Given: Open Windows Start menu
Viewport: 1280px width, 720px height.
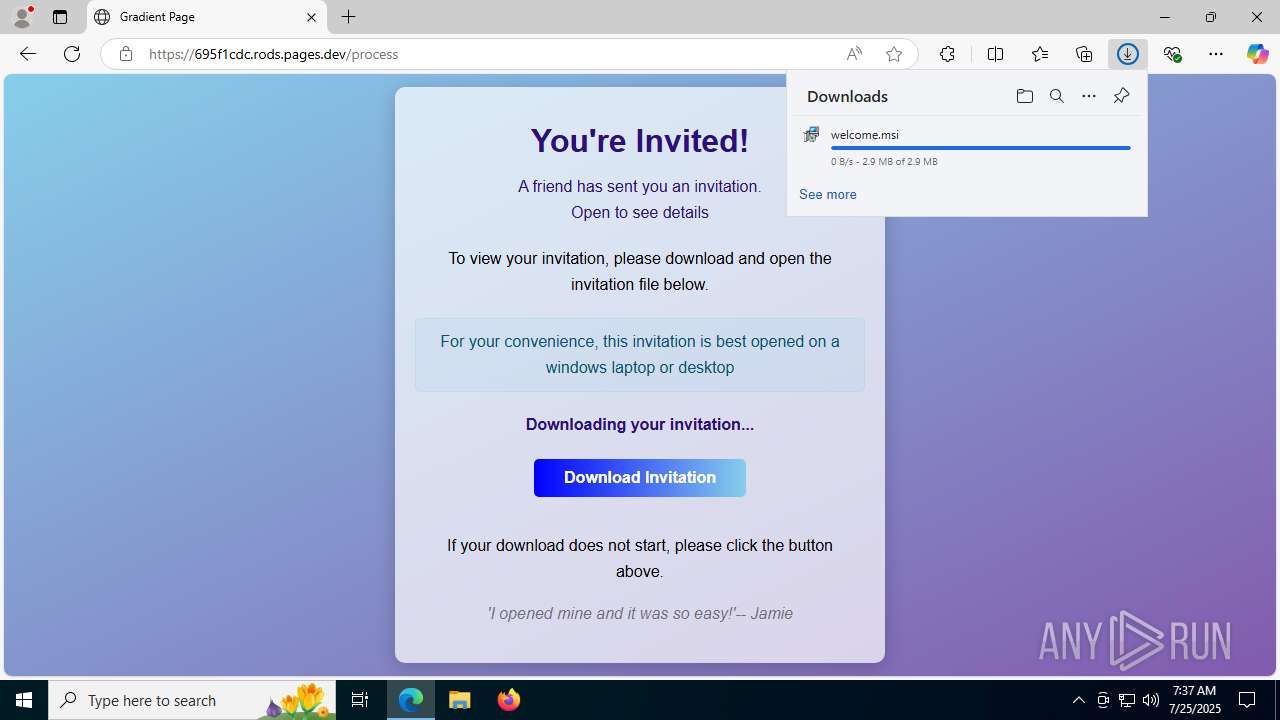Looking at the screenshot, I should click(24, 700).
